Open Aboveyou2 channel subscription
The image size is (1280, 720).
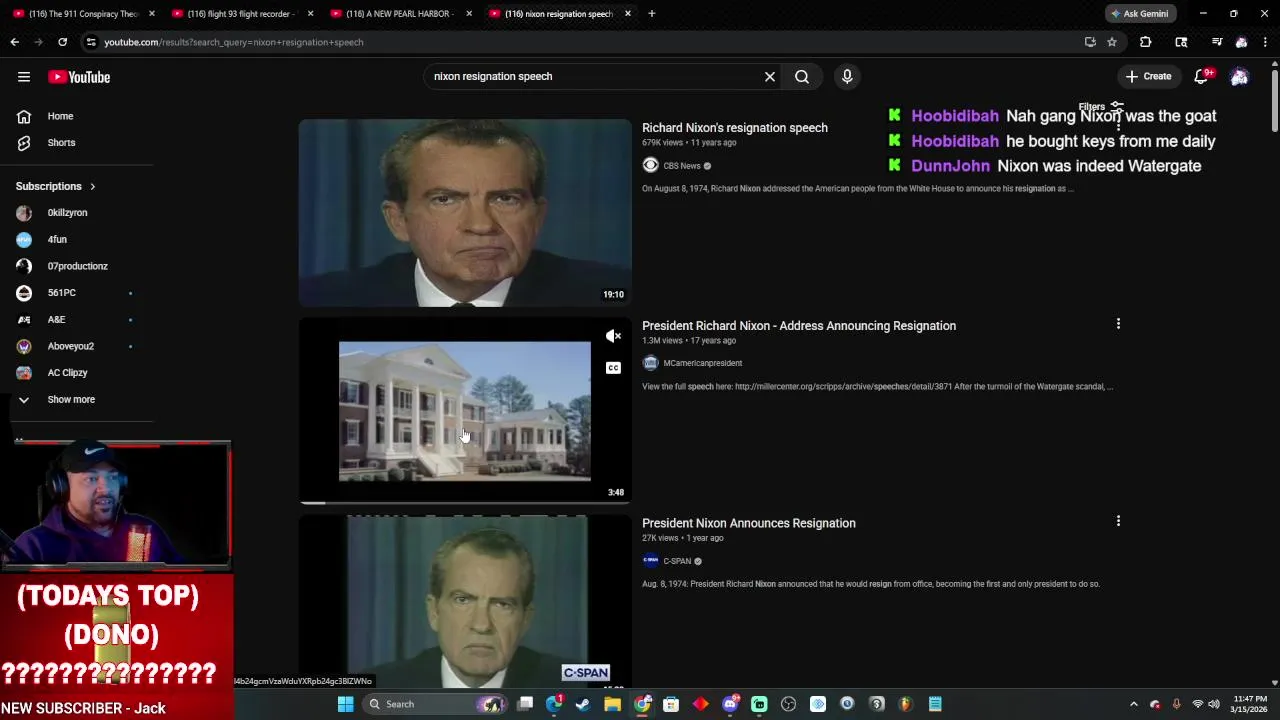coord(70,346)
